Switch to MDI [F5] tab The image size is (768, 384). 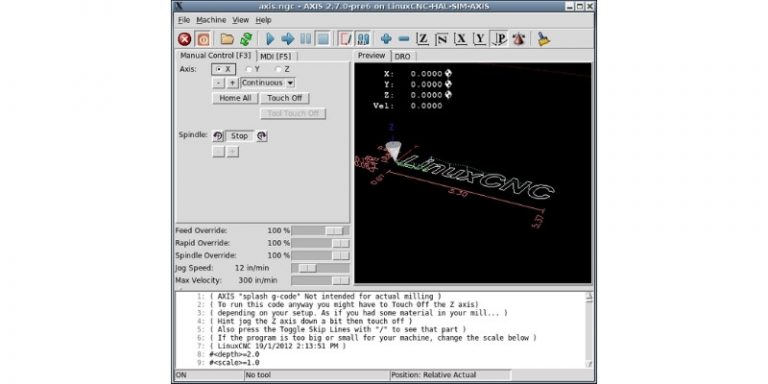click(275, 56)
